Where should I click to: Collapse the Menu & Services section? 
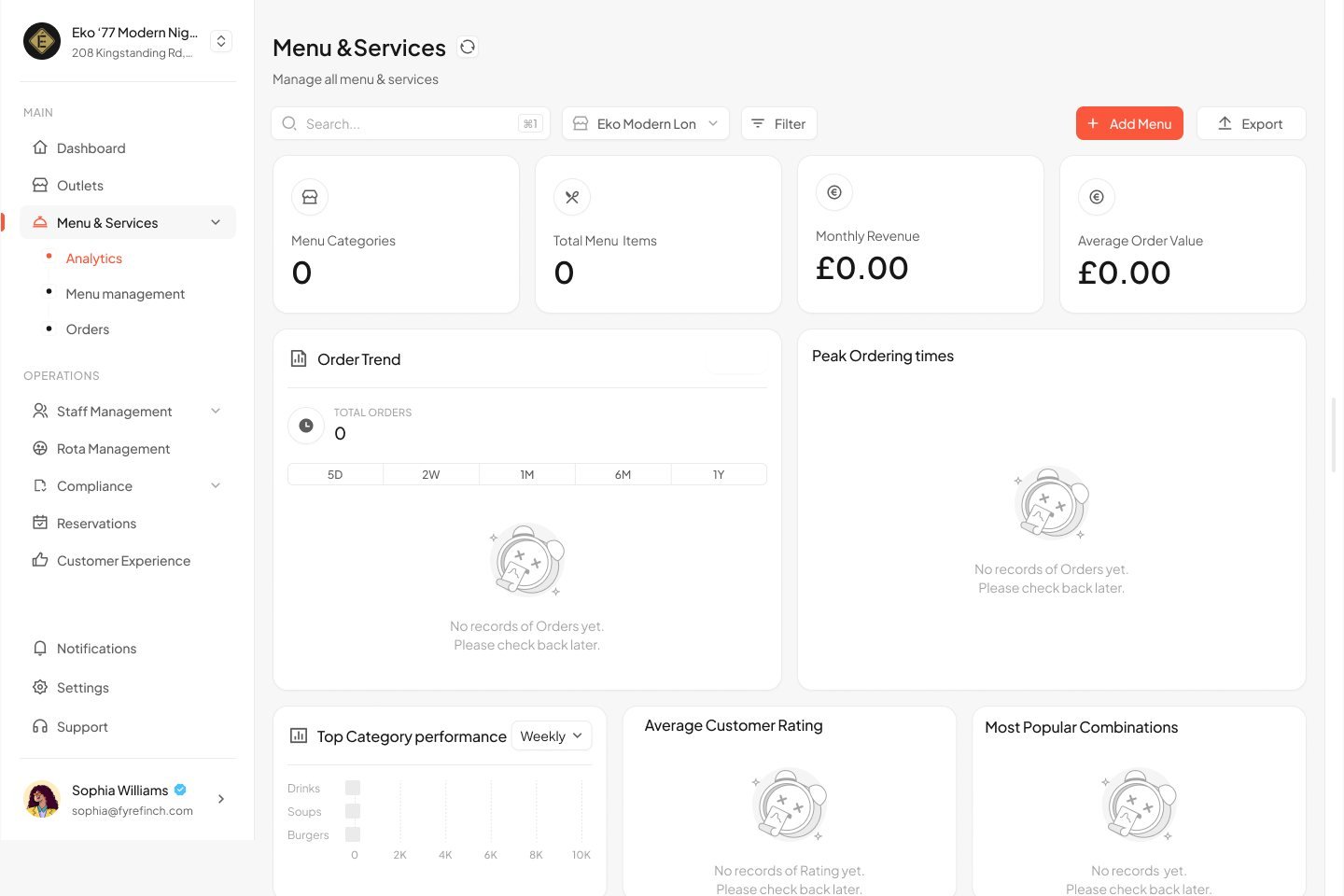pyautogui.click(x=216, y=222)
